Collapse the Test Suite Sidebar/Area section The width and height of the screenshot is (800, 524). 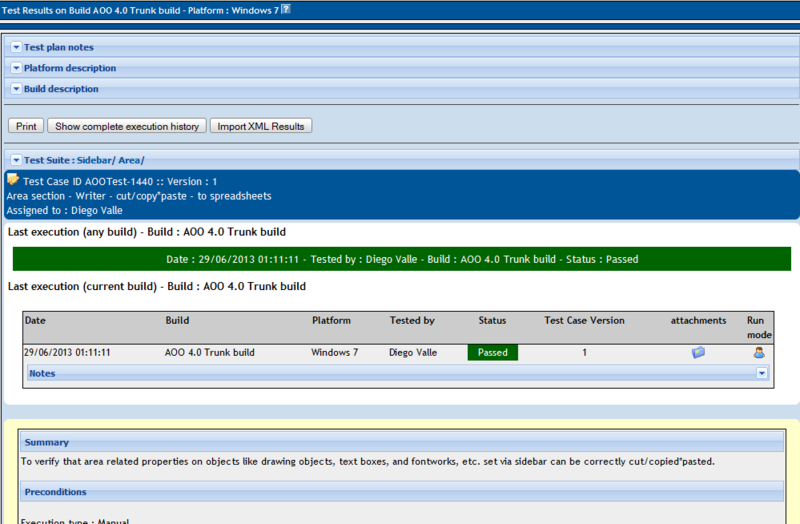coord(16,160)
